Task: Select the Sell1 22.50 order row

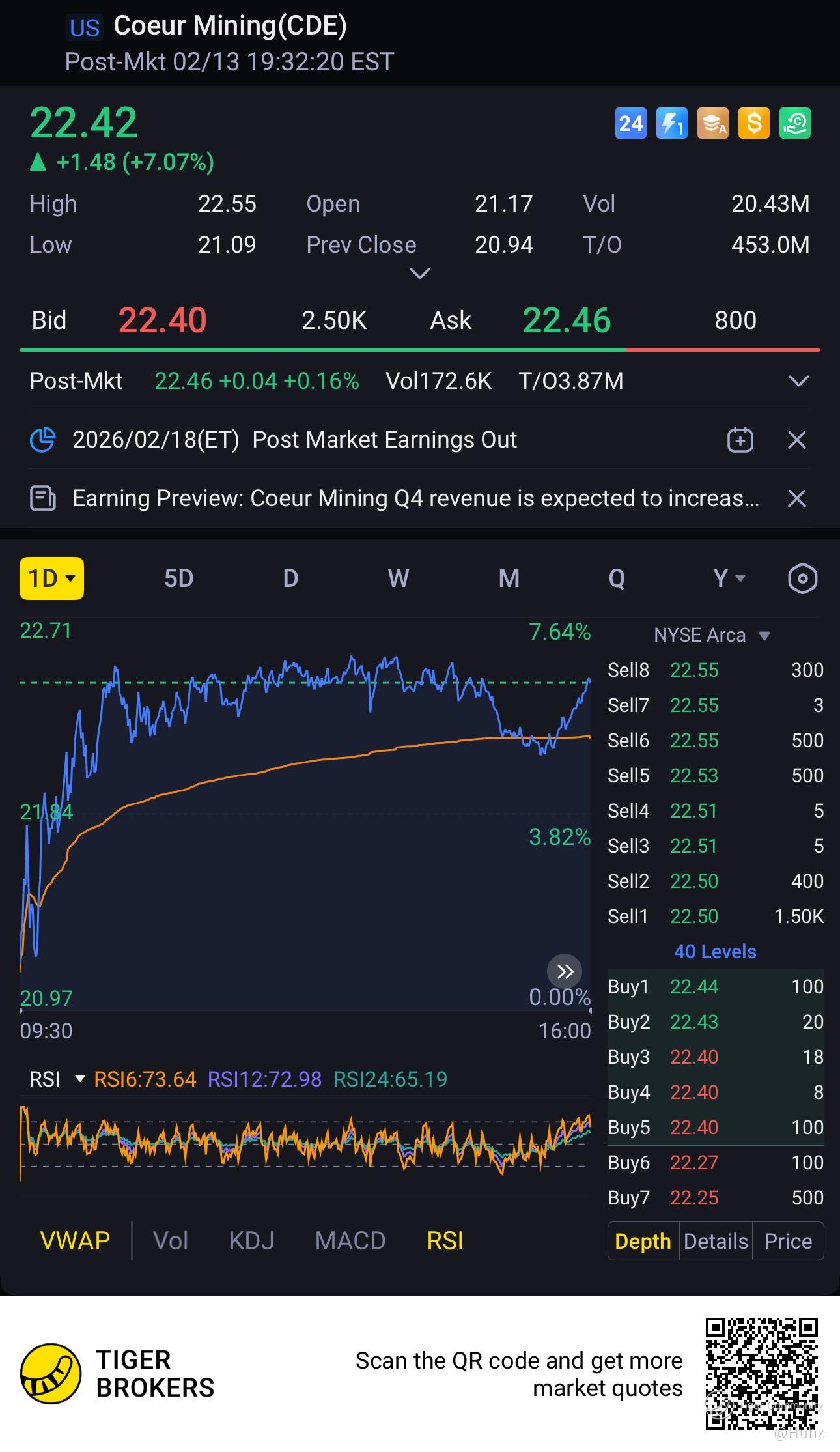Action: click(x=716, y=917)
